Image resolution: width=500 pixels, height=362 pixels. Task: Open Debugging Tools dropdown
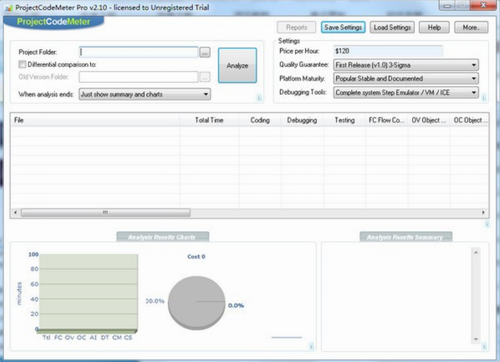[x=406, y=92]
